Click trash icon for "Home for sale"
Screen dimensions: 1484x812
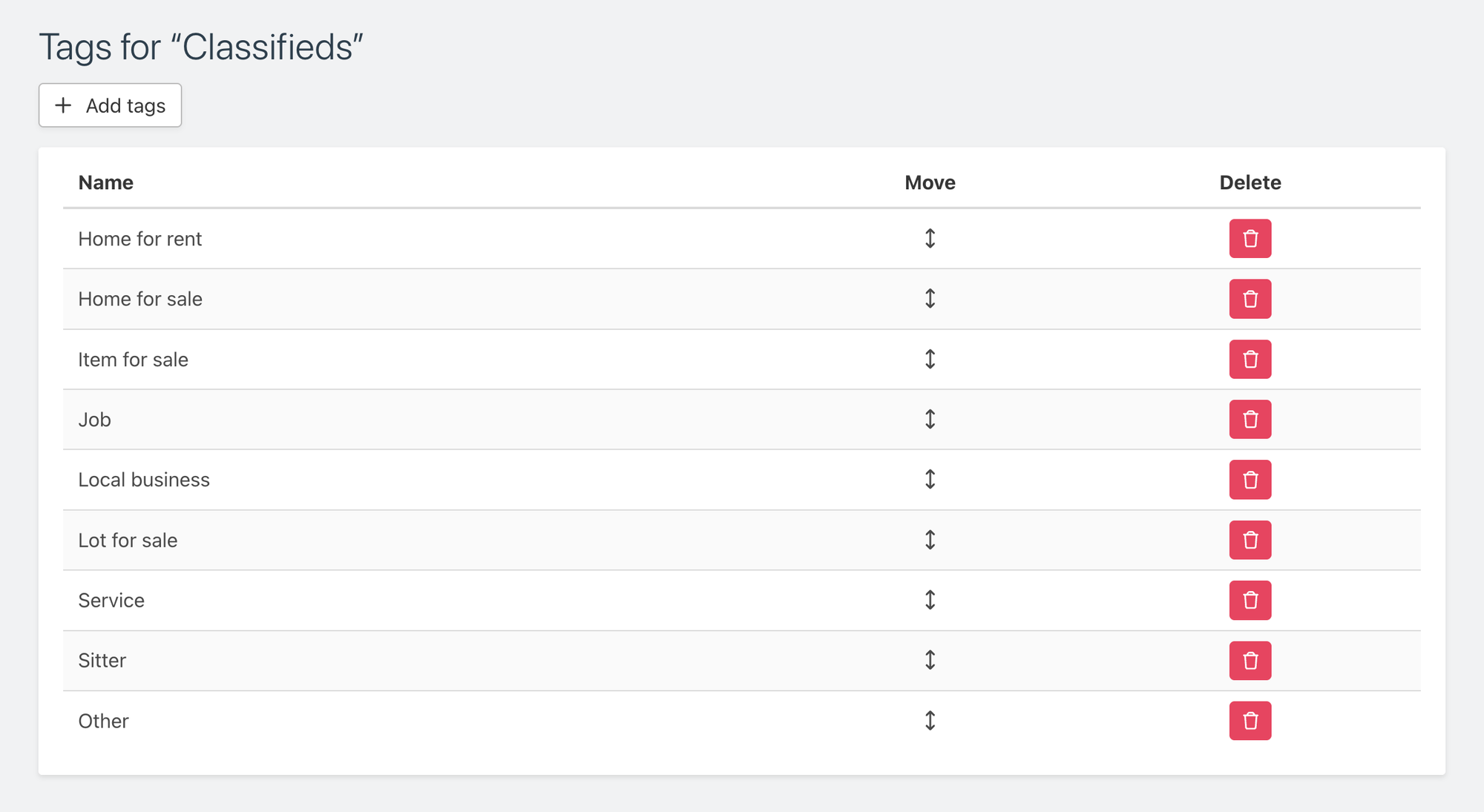click(1250, 299)
